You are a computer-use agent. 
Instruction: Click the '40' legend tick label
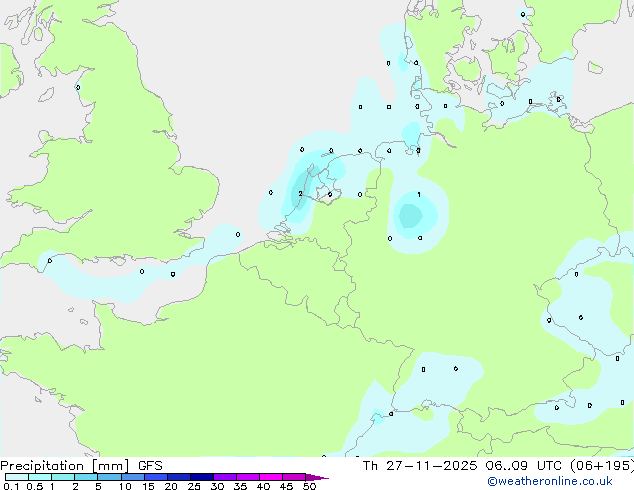click(x=263, y=486)
